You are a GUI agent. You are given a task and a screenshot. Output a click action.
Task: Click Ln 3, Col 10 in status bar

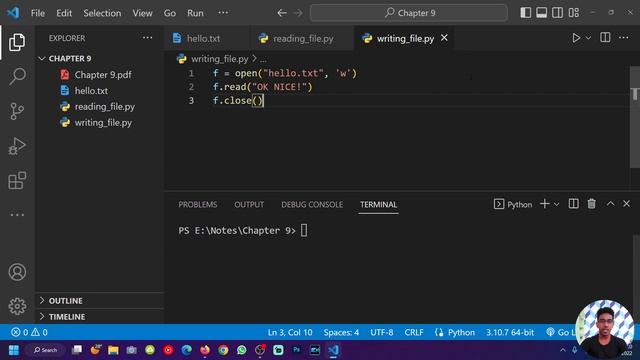click(290, 332)
